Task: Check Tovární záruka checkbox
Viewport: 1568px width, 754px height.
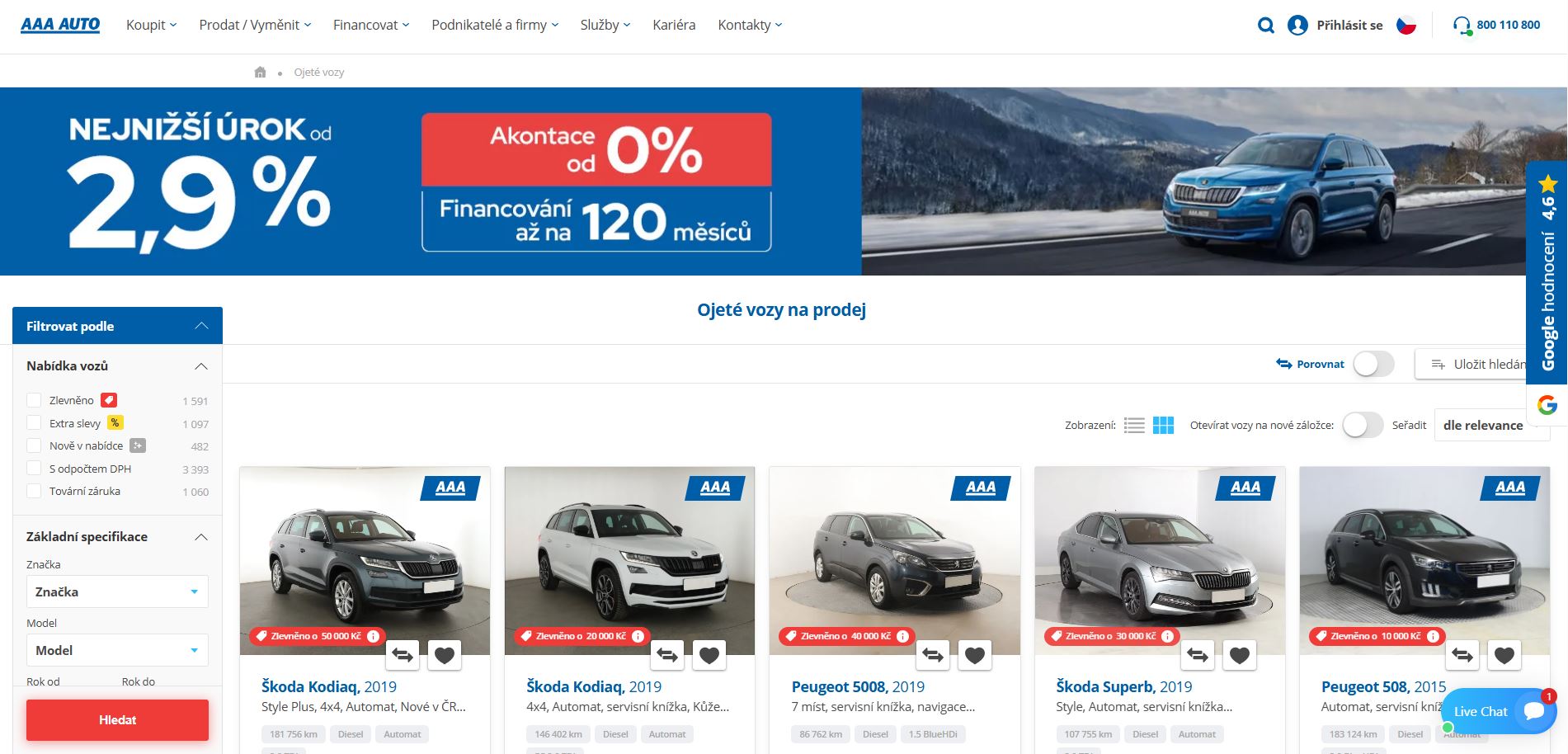Action: (34, 491)
